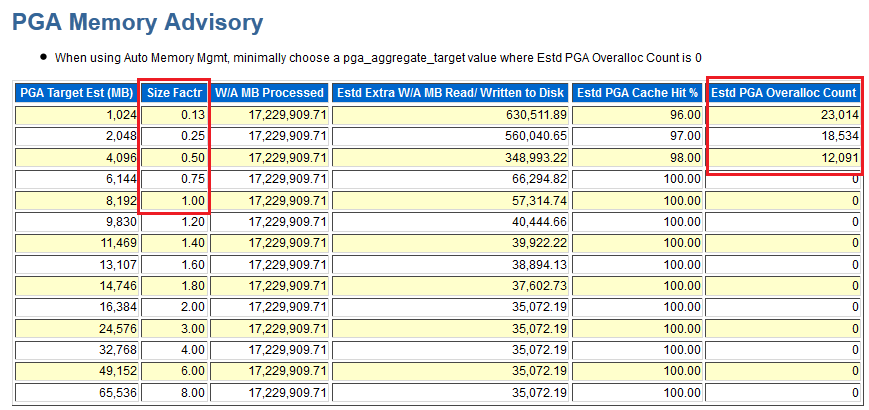The height and width of the screenshot is (410, 869).
Task: Click the 1.20 size factor cell
Action: (175, 222)
